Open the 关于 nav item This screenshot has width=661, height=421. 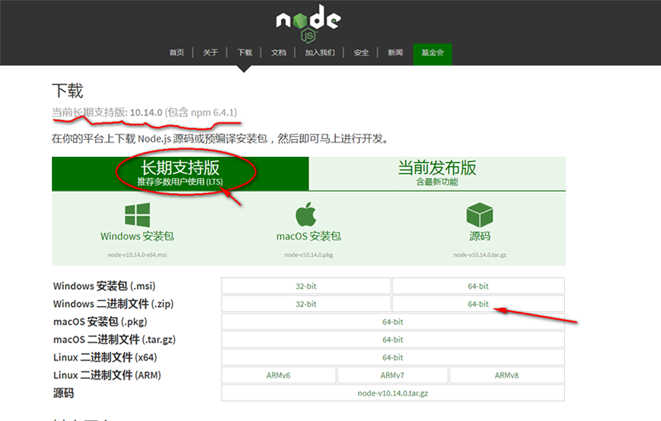pos(210,53)
